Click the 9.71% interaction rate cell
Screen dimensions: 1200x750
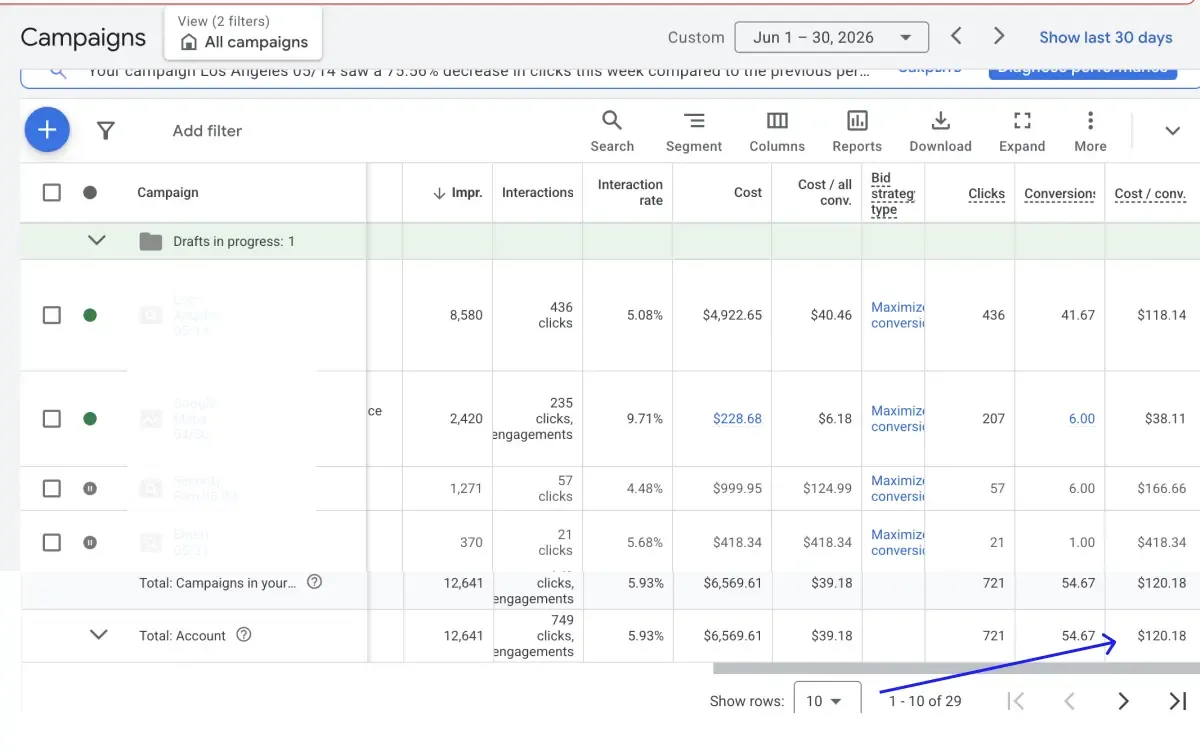pyautogui.click(x=645, y=419)
